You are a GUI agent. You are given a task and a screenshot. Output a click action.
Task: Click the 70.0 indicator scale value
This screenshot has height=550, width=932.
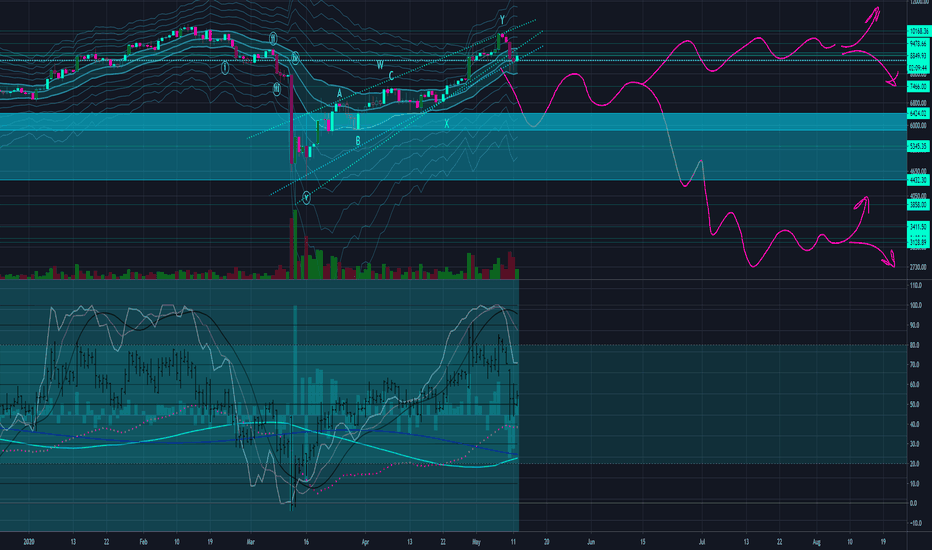coord(916,365)
